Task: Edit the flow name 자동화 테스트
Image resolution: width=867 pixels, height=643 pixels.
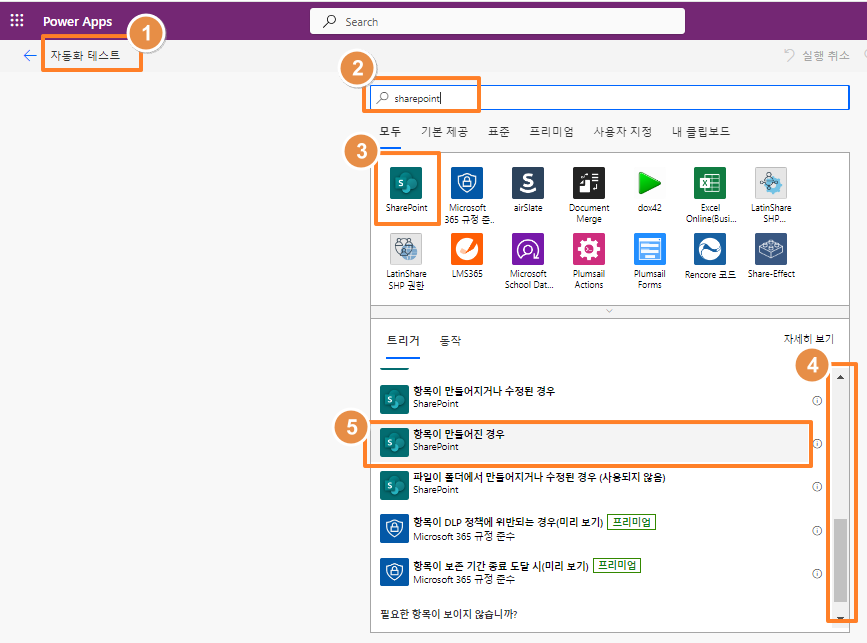Action: pyautogui.click(x=86, y=55)
